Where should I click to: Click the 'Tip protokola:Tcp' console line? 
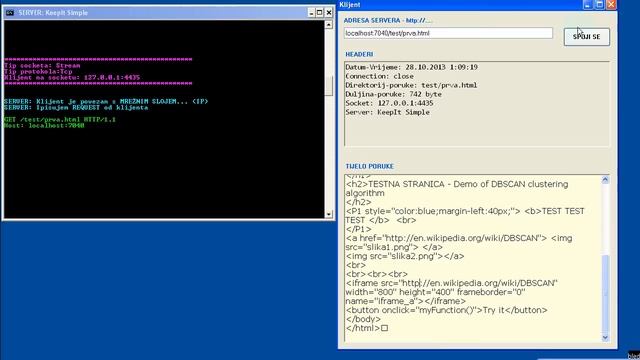tap(38, 71)
